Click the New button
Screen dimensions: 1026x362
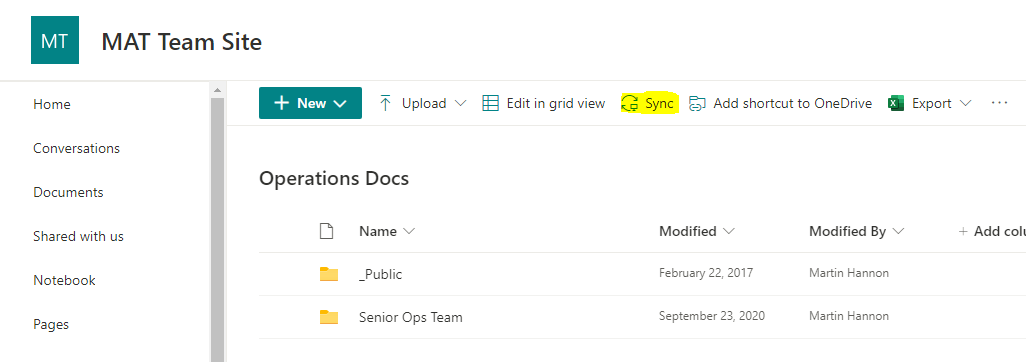tap(310, 103)
